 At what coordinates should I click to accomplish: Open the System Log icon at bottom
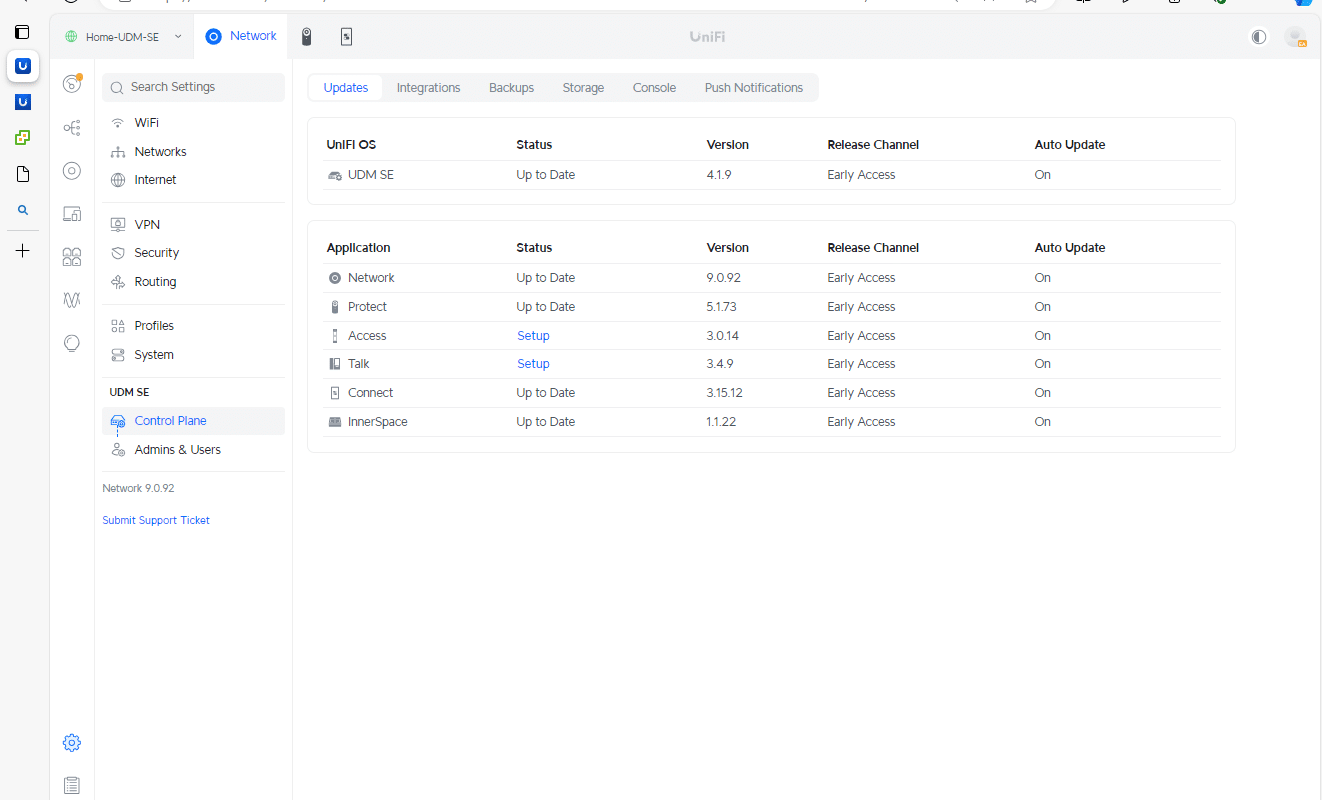click(x=72, y=786)
